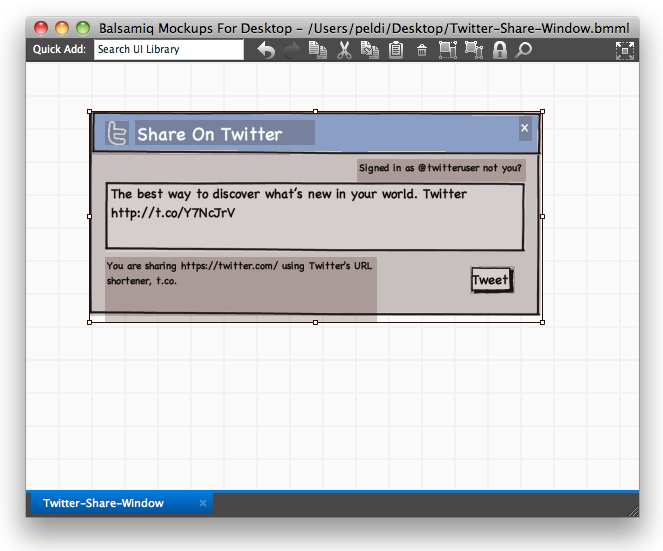Select the Twitter-Share-Window tab
This screenshot has width=663, height=551.
pyautogui.click(x=122, y=503)
